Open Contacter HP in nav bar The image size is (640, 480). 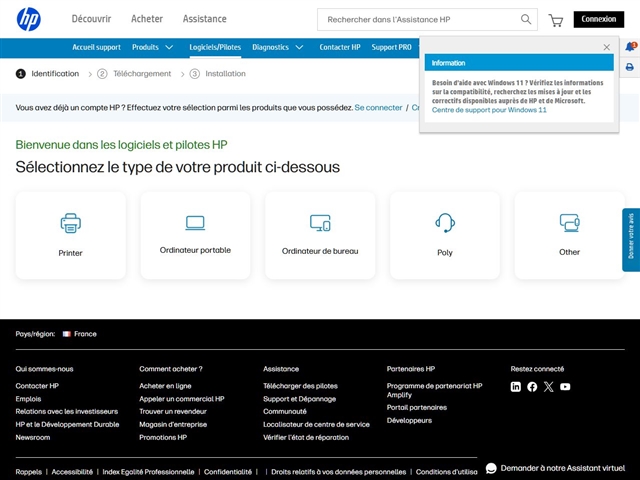pos(340,47)
